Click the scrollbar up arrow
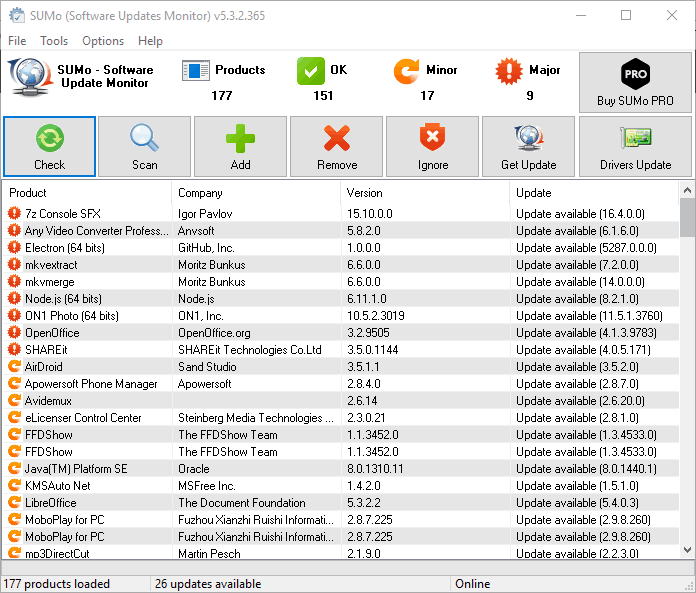The height and width of the screenshot is (593, 696). coord(687,190)
